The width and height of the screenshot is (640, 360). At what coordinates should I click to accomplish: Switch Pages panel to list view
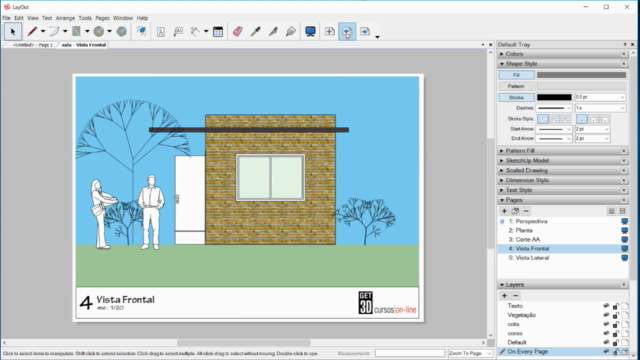click(611, 211)
